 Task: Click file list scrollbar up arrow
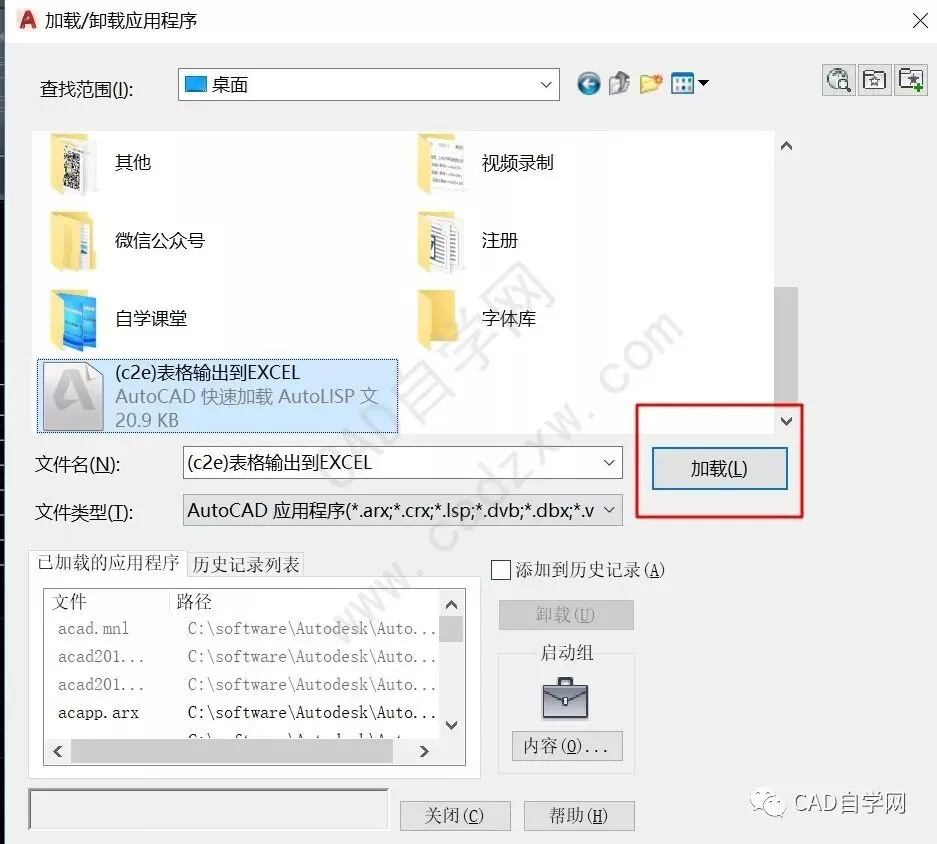786,146
